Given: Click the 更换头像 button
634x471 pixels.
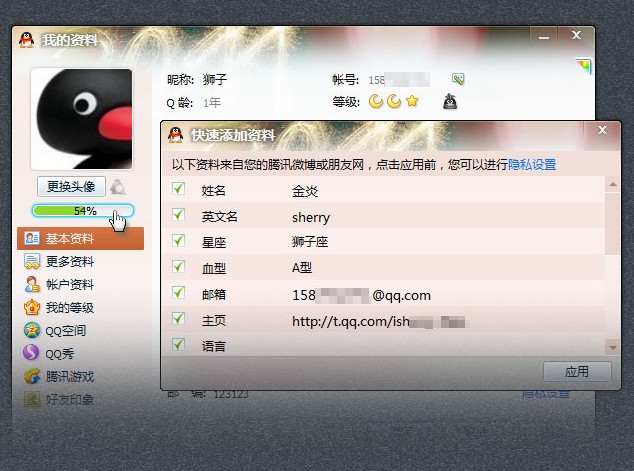Looking at the screenshot, I should pos(71,186).
